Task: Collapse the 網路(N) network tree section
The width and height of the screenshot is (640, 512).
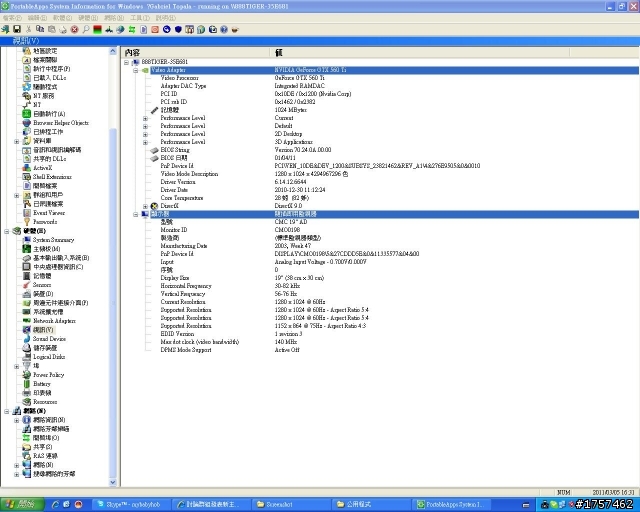Action: 7,411
